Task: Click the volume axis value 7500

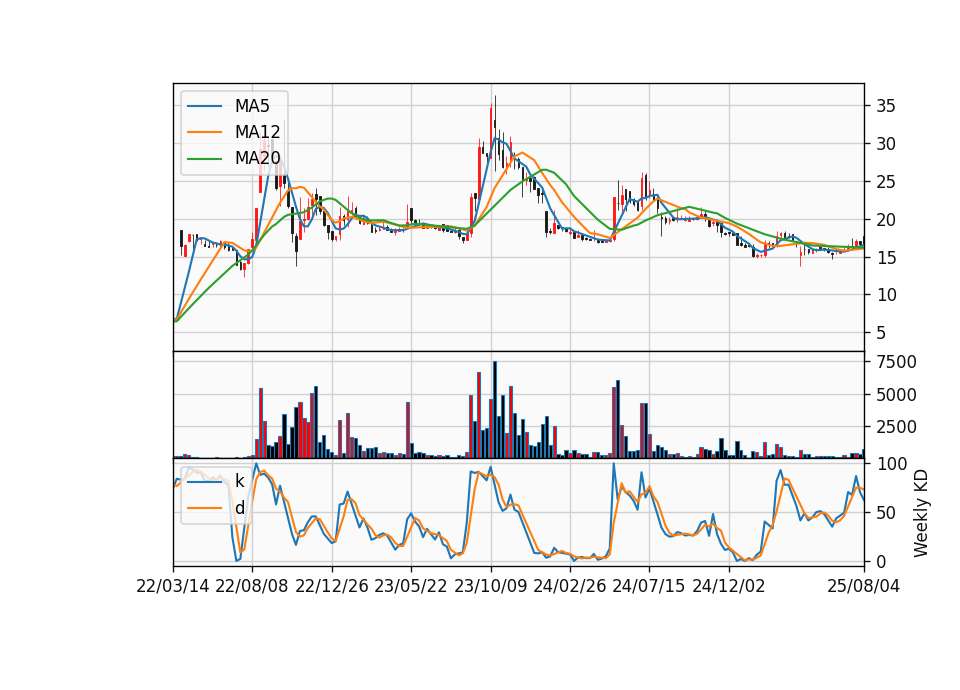Action: coord(896,362)
